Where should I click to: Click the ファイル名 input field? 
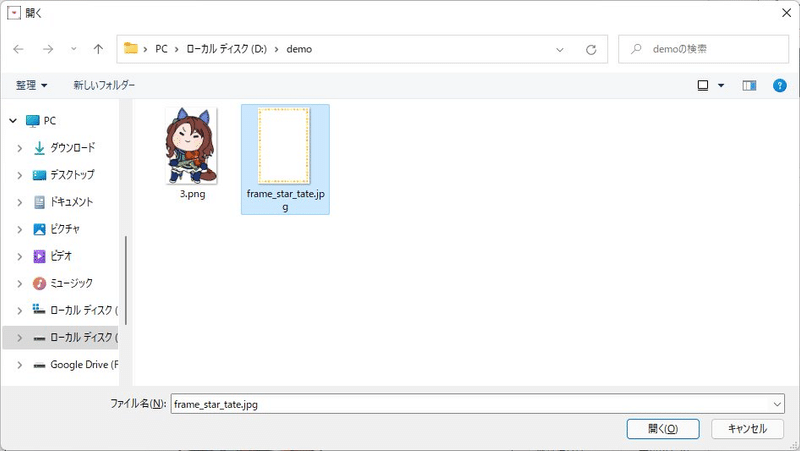pos(469,404)
